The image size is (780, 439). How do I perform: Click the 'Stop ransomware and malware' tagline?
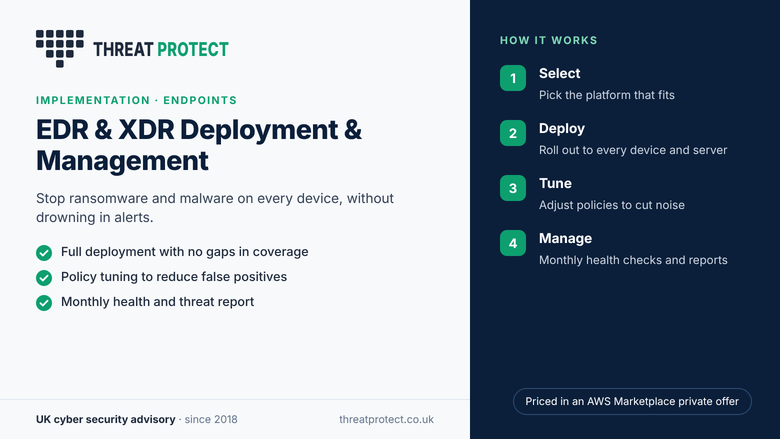tap(215, 208)
